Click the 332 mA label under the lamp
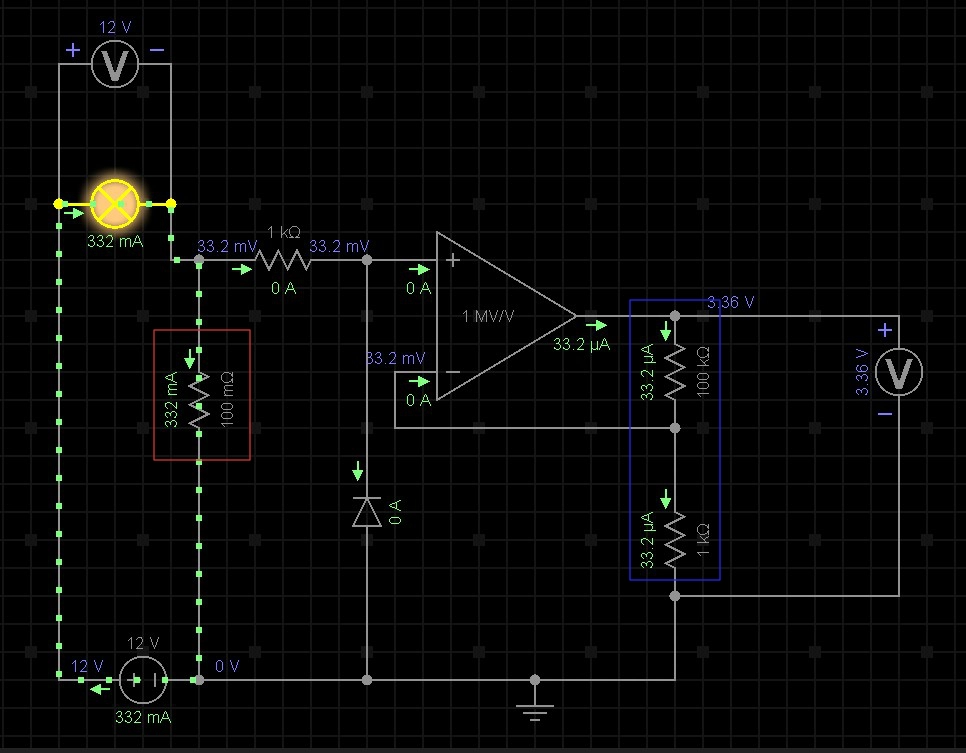The width and height of the screenshot is (966, 753). click(x=116, y=242)
